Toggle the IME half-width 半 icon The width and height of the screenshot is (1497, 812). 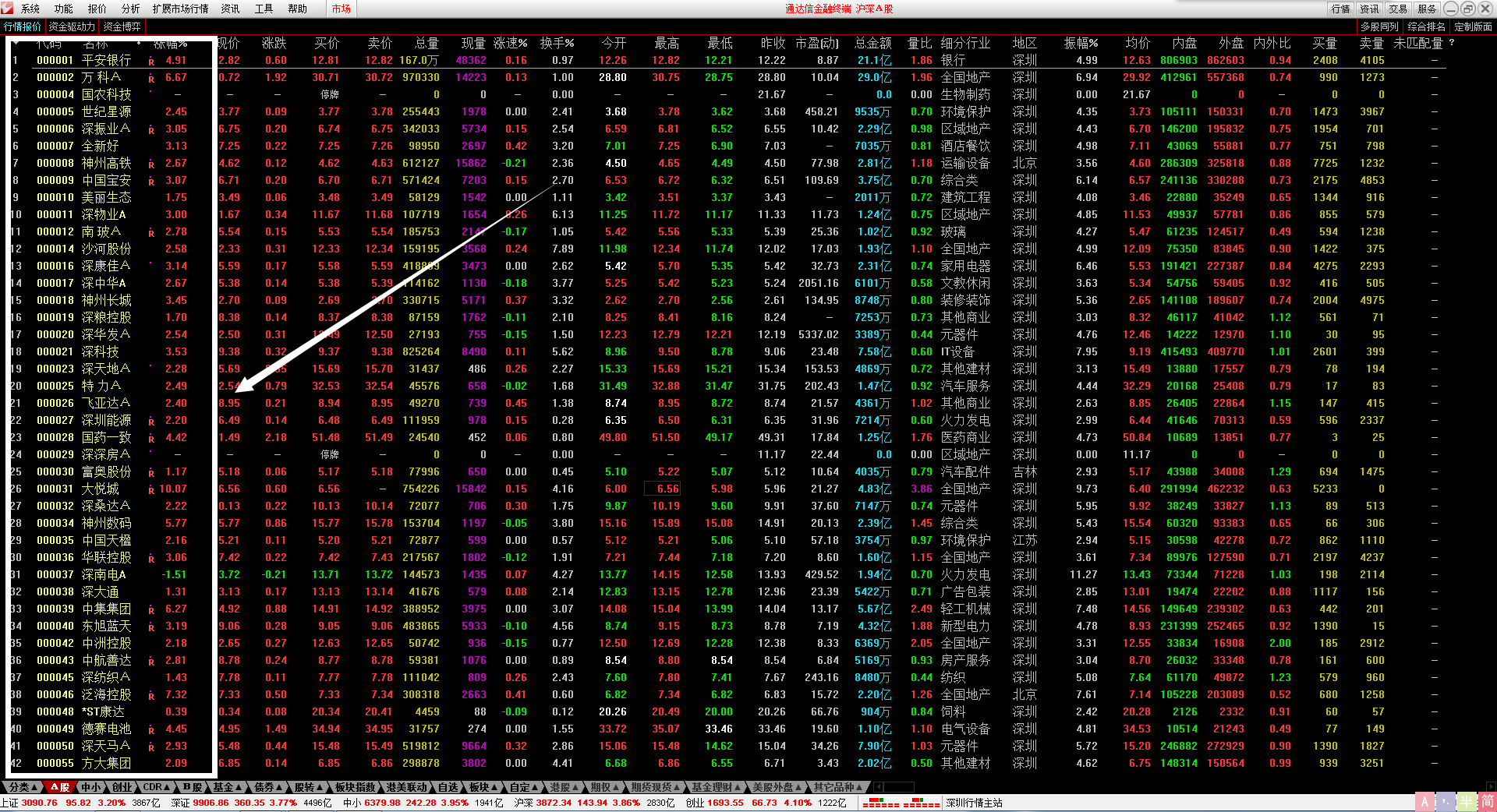point(1467,802)
